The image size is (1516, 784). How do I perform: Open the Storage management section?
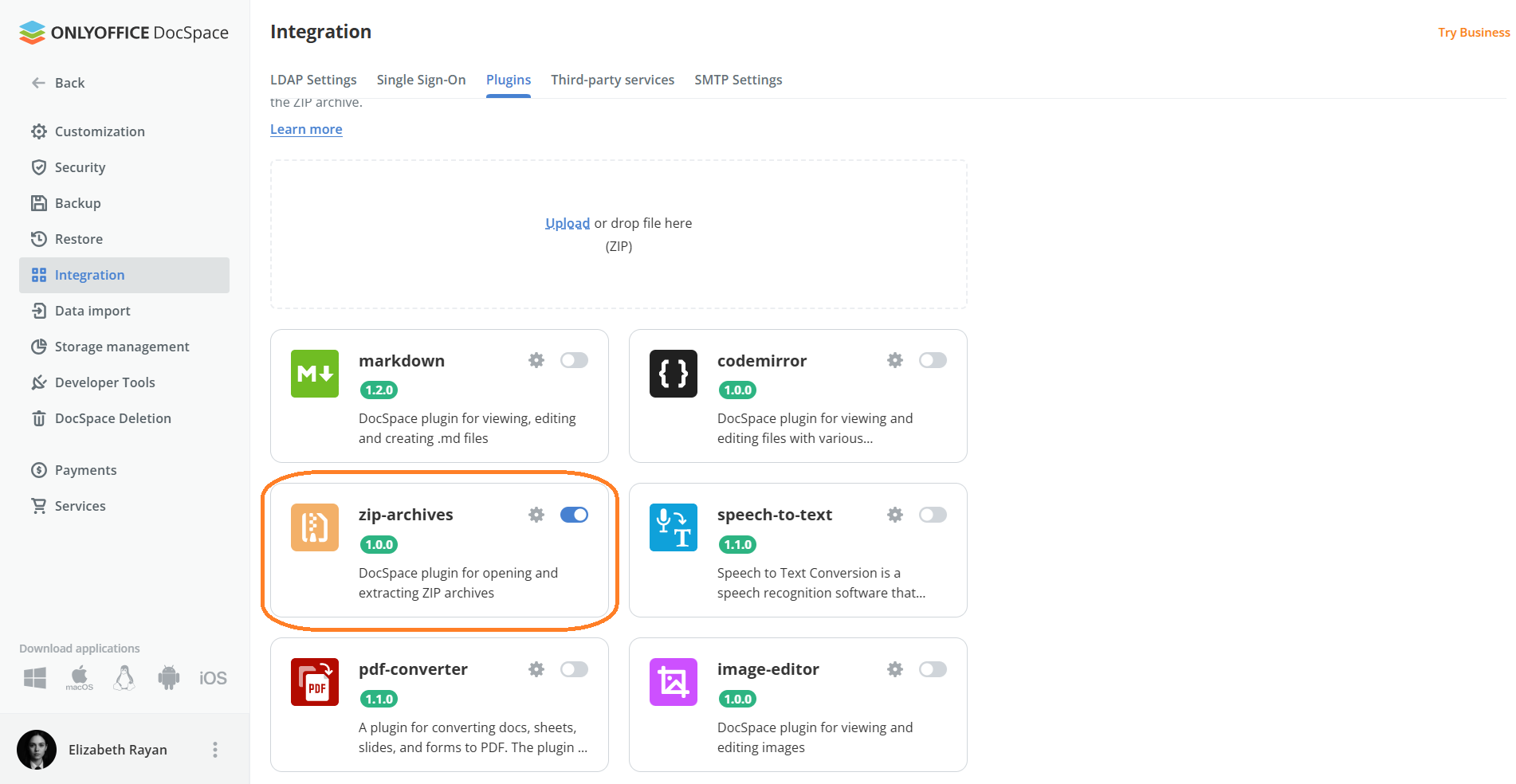pos(122,347)
